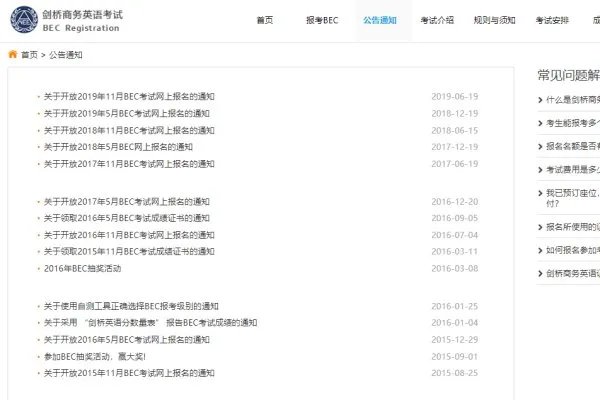Viewport: 600px width, 400px height.
Task: Click the home icon in breadcrumb
Action: (x=13, y=55)
